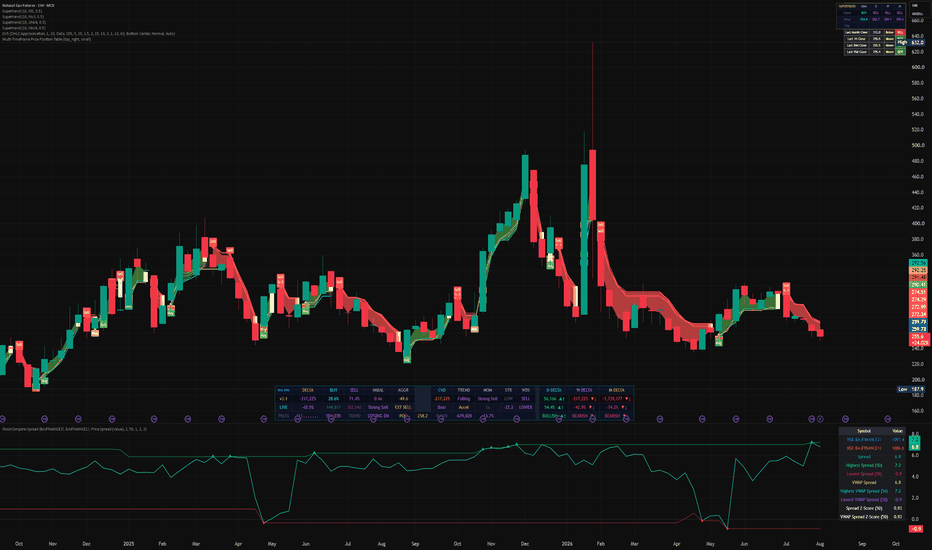The height and width of the screenshot is (550, 932).
Task: Click the Low 187.9 price label
Action: click(911, 389)
